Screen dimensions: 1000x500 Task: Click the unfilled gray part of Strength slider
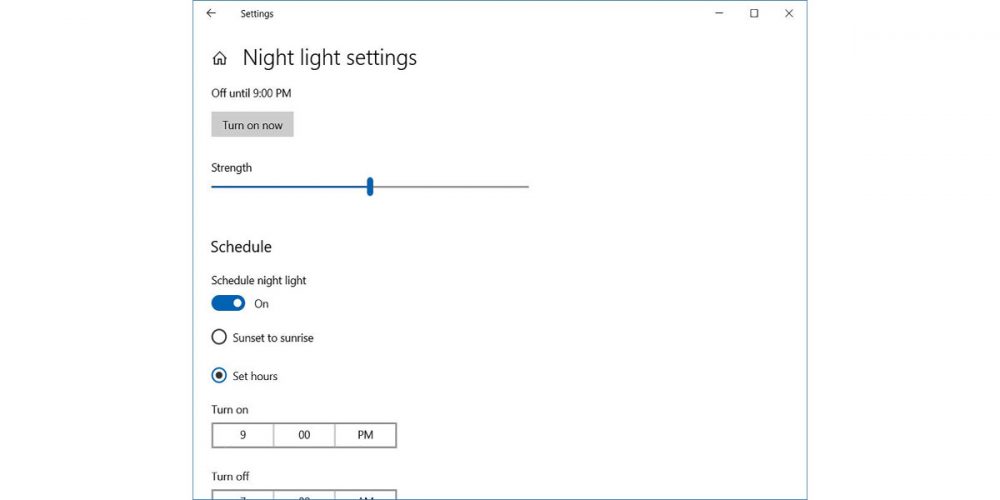450,186
